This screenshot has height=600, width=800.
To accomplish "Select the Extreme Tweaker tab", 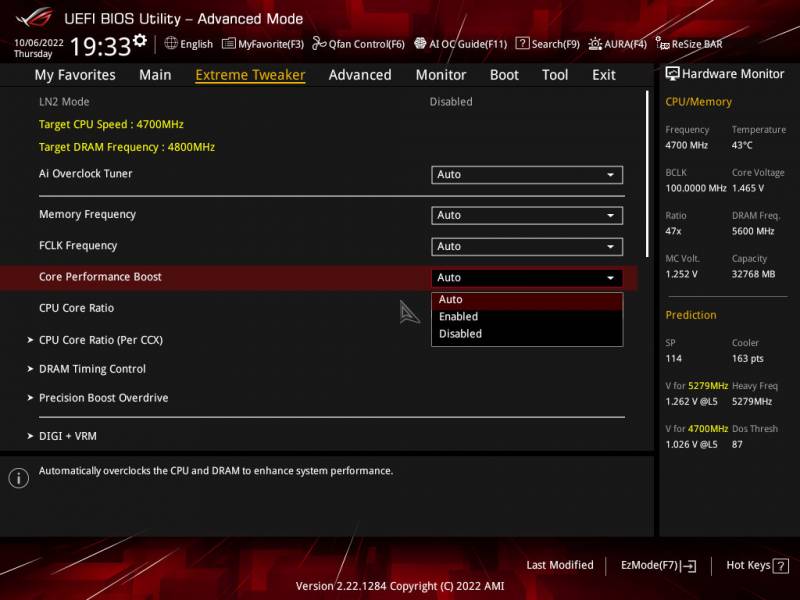I will [x=251, y=75].
